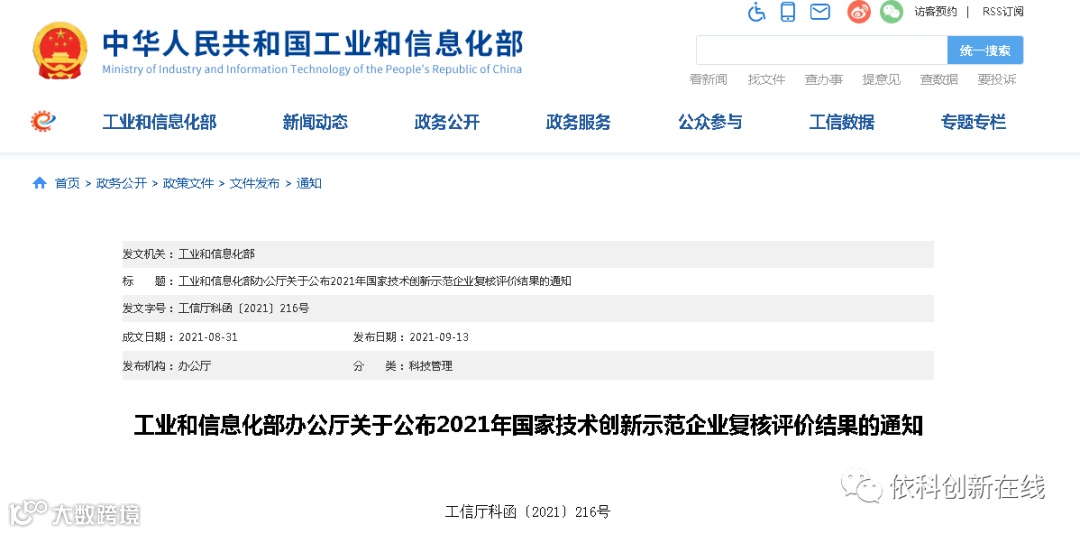The width and height of the screenshot is (1080, 534).
Task: Click the 发布机构 value 办公厅
Action: pos(195,366)
